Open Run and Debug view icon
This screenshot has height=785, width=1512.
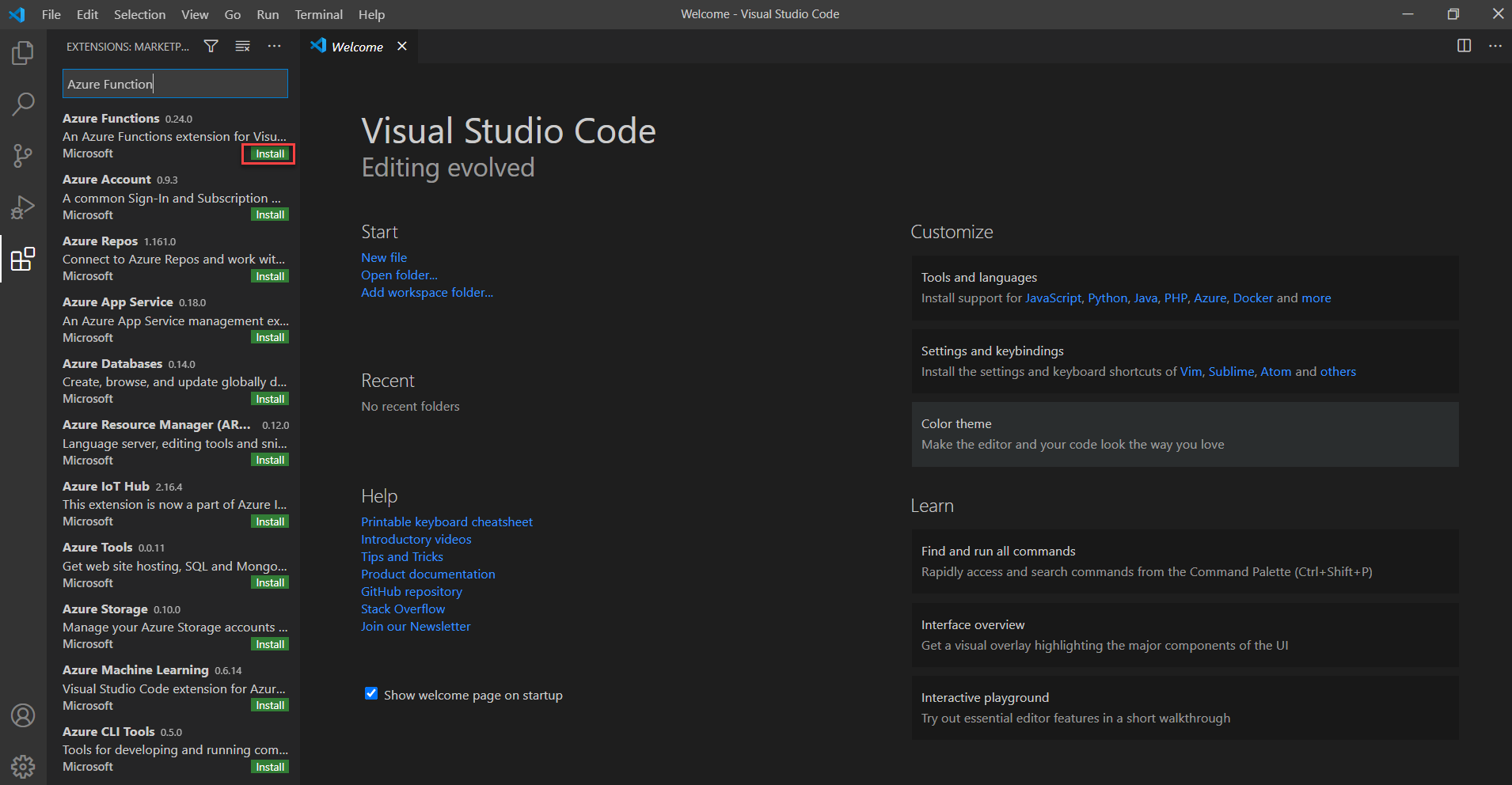click(23, 207)
